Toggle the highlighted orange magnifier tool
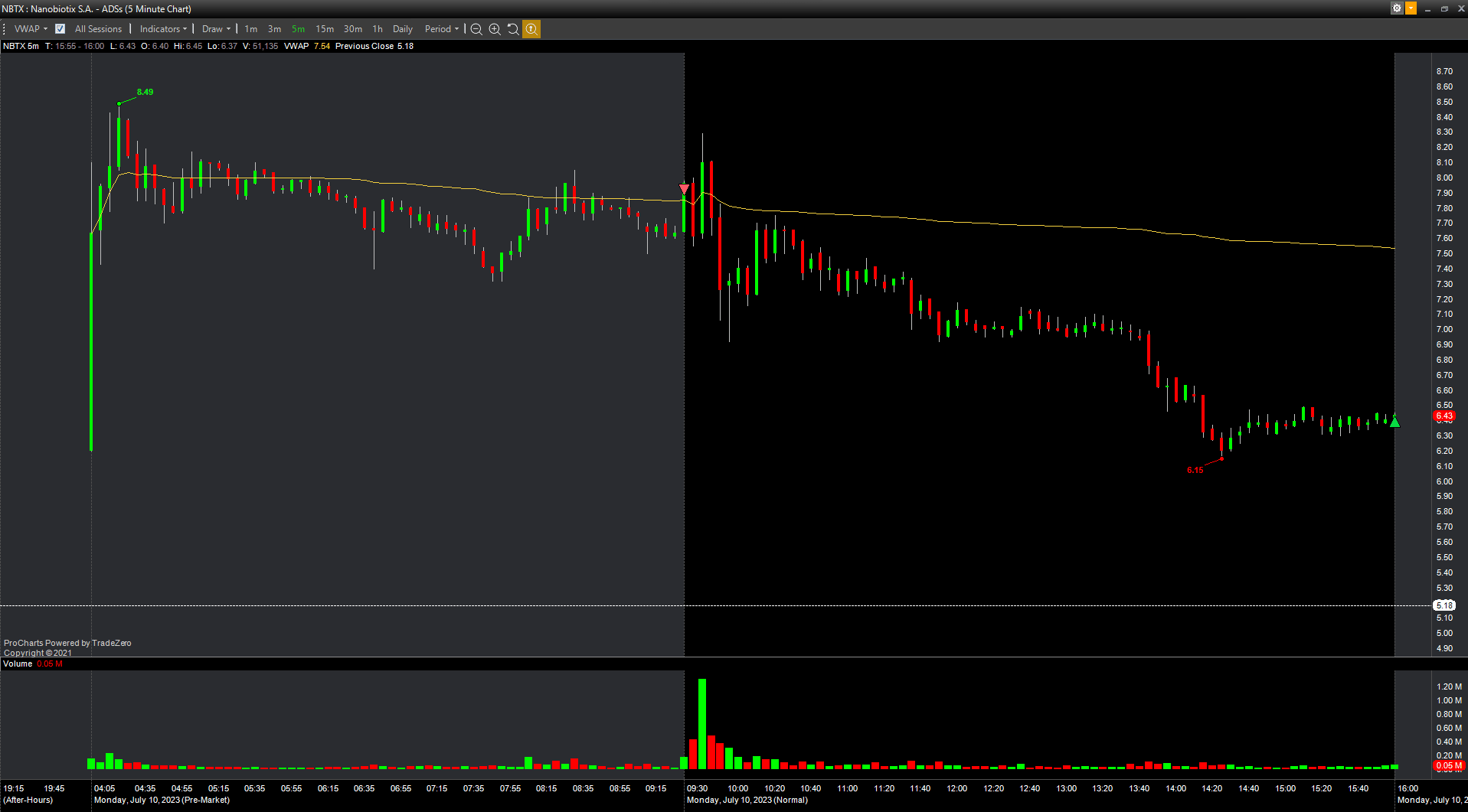1468x812 pixels. coord(531,29)
